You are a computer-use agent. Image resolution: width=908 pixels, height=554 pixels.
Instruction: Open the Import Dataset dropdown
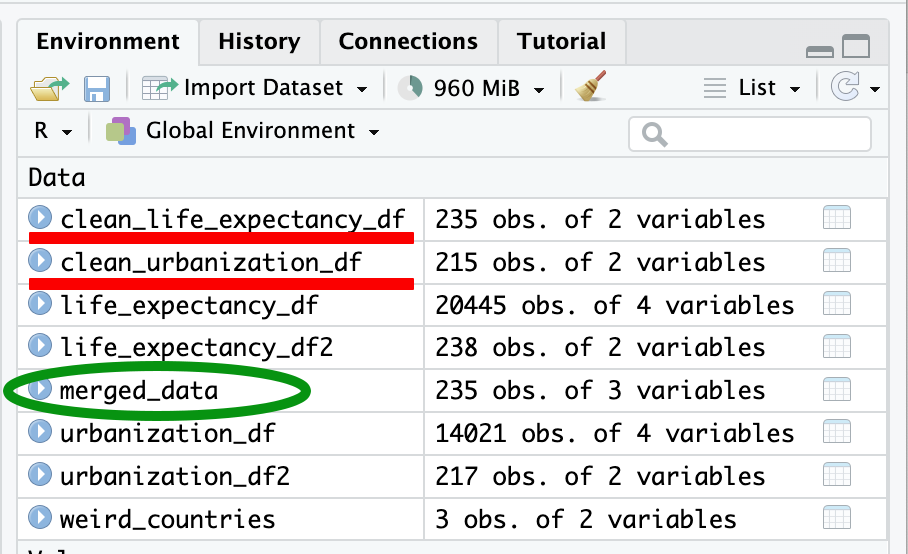(x=255, y=88)
